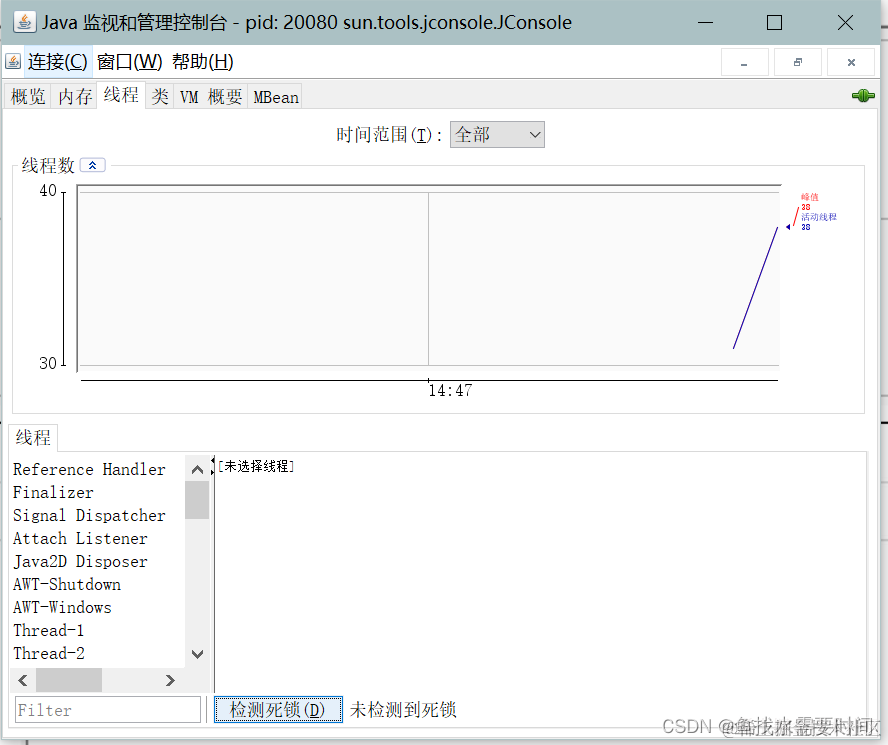The width and height of the screenshot is (888, 745).
Task: Select the 线程 main tab
Action: coord(121,95)
